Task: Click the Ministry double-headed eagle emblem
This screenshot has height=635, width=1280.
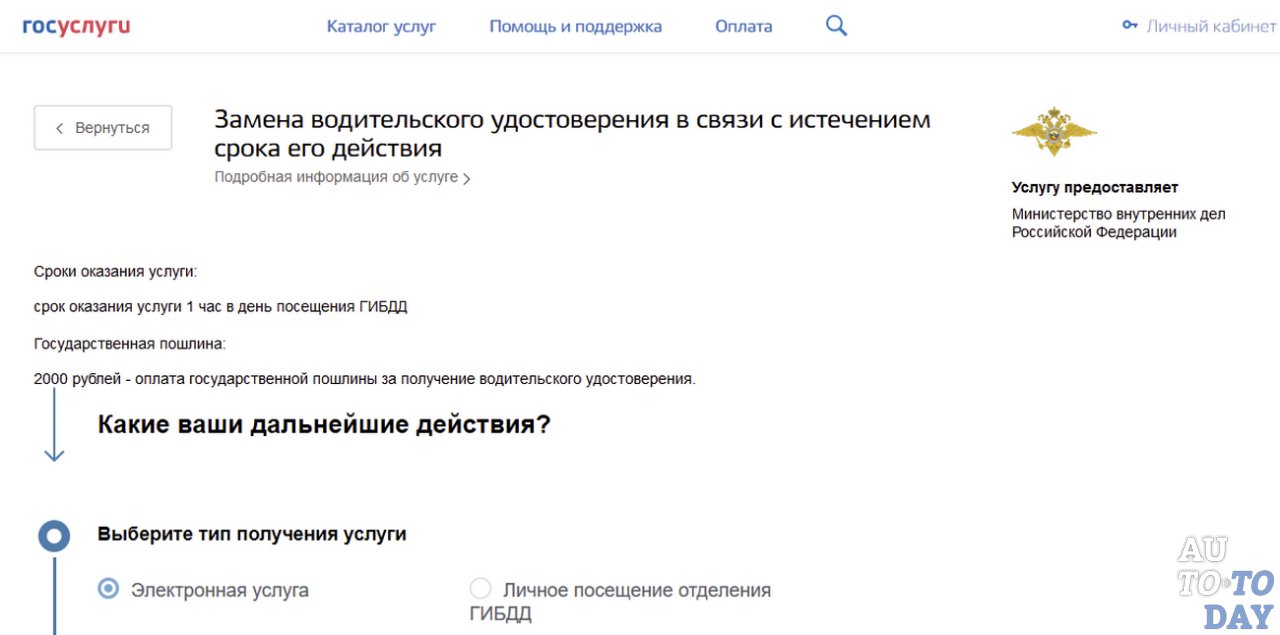Action: (1053, 131)
